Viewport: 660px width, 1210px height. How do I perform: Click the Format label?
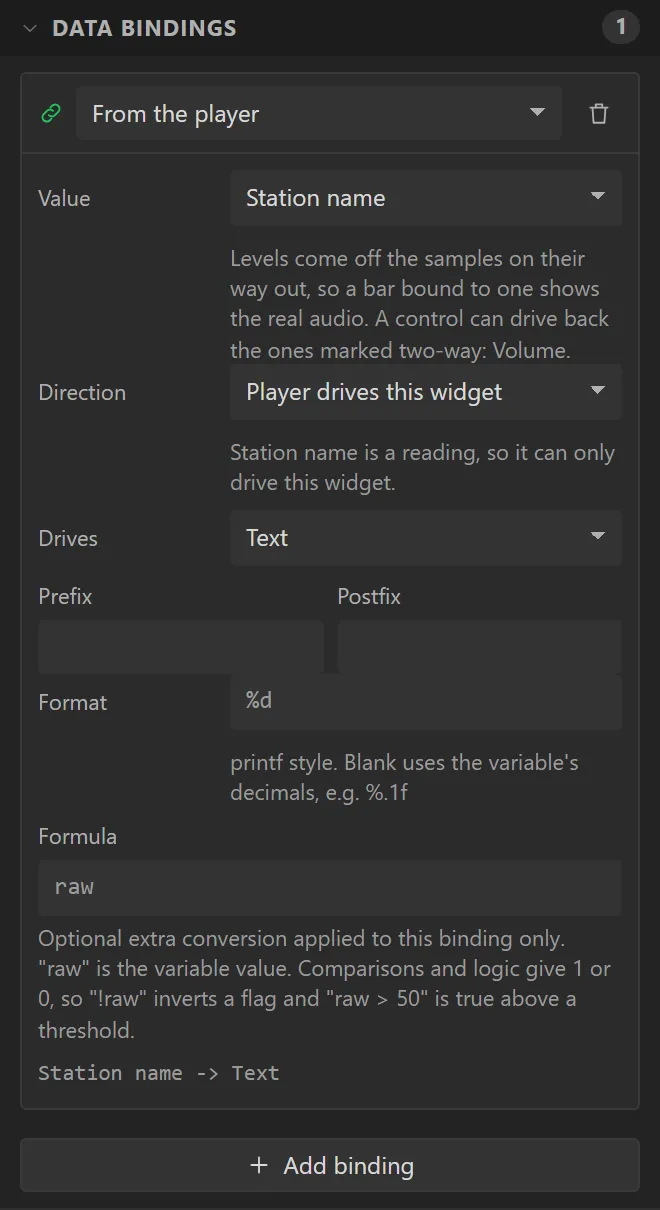pos(73,702)
